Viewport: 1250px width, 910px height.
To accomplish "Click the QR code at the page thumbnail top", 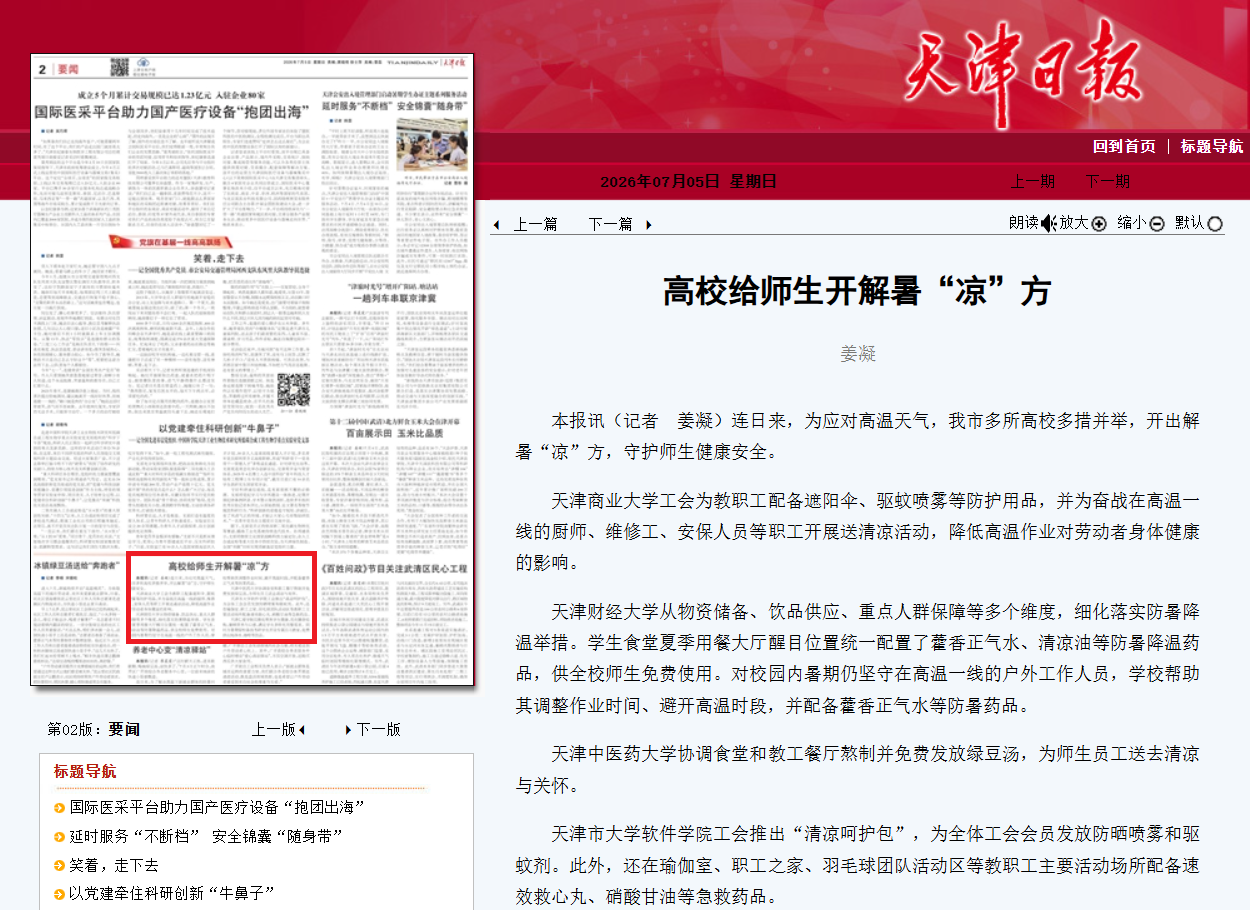I will (x=119, y=68).
